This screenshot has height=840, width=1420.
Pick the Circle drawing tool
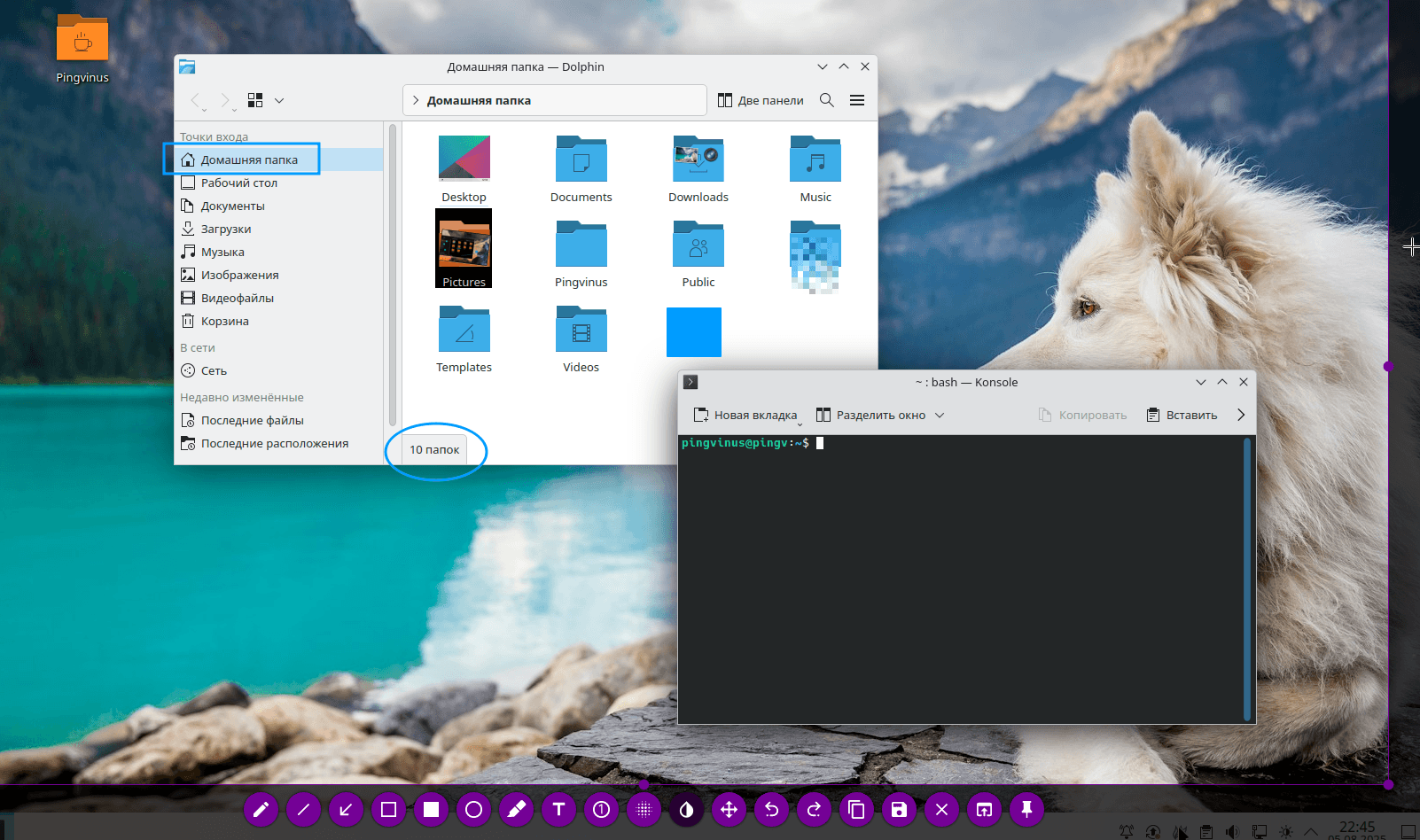point(473,809)
